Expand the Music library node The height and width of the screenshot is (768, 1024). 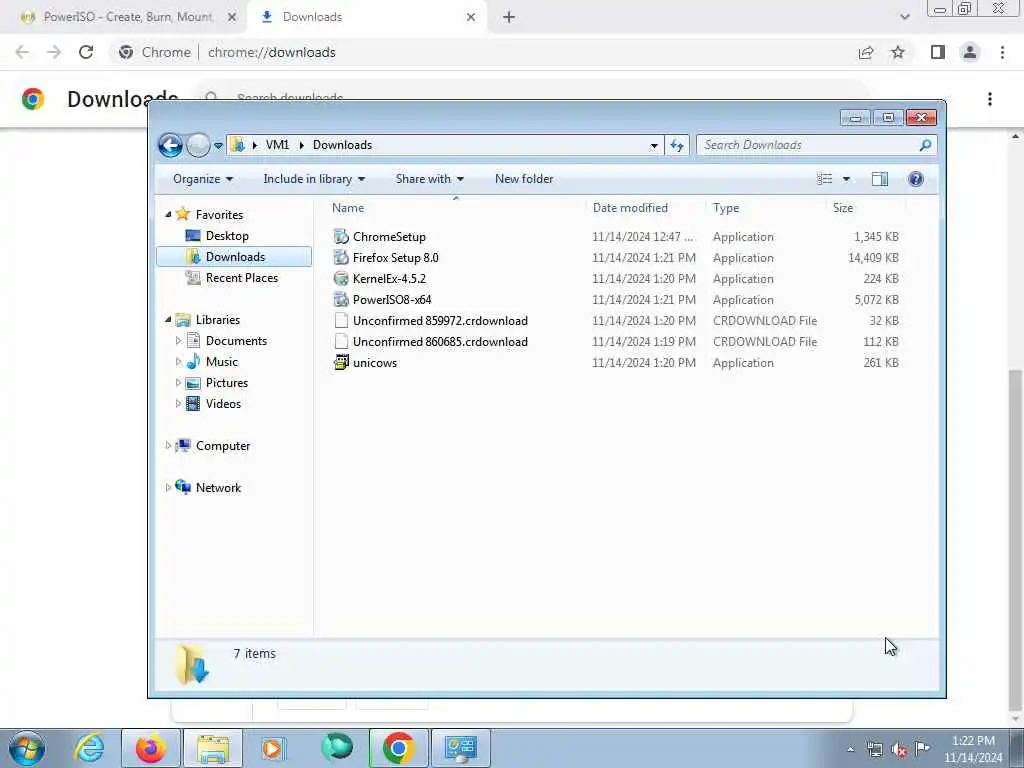178,361
